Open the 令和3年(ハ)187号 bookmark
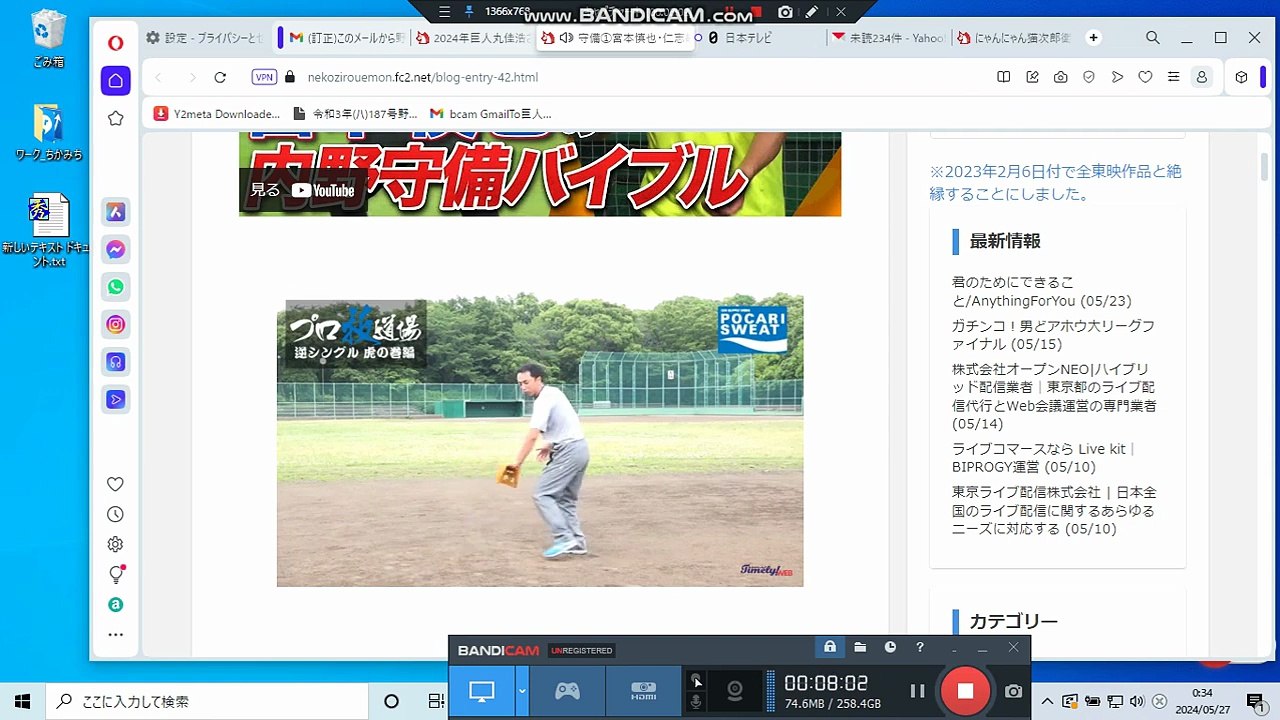This screenshot has width=1280, height=720. pyautogui.click(x=355, y=114)
